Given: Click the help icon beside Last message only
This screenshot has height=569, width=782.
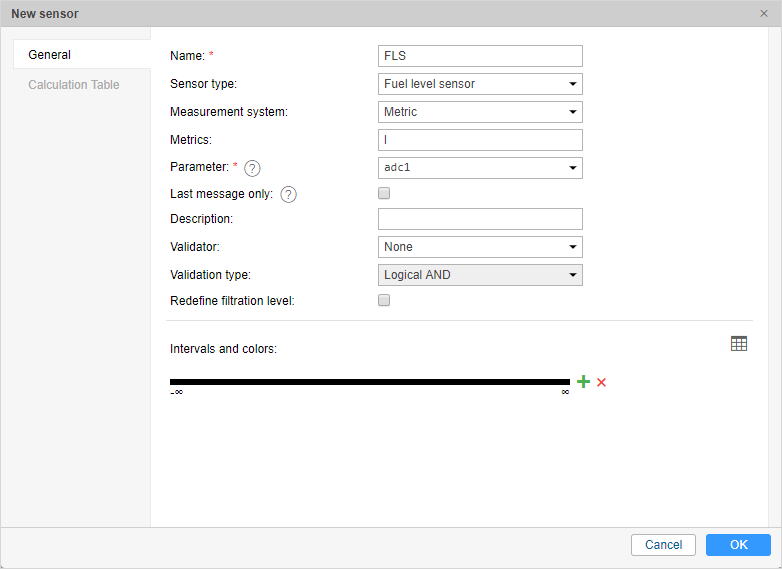Looking at the screenshot, I should [x=289, y=195].
